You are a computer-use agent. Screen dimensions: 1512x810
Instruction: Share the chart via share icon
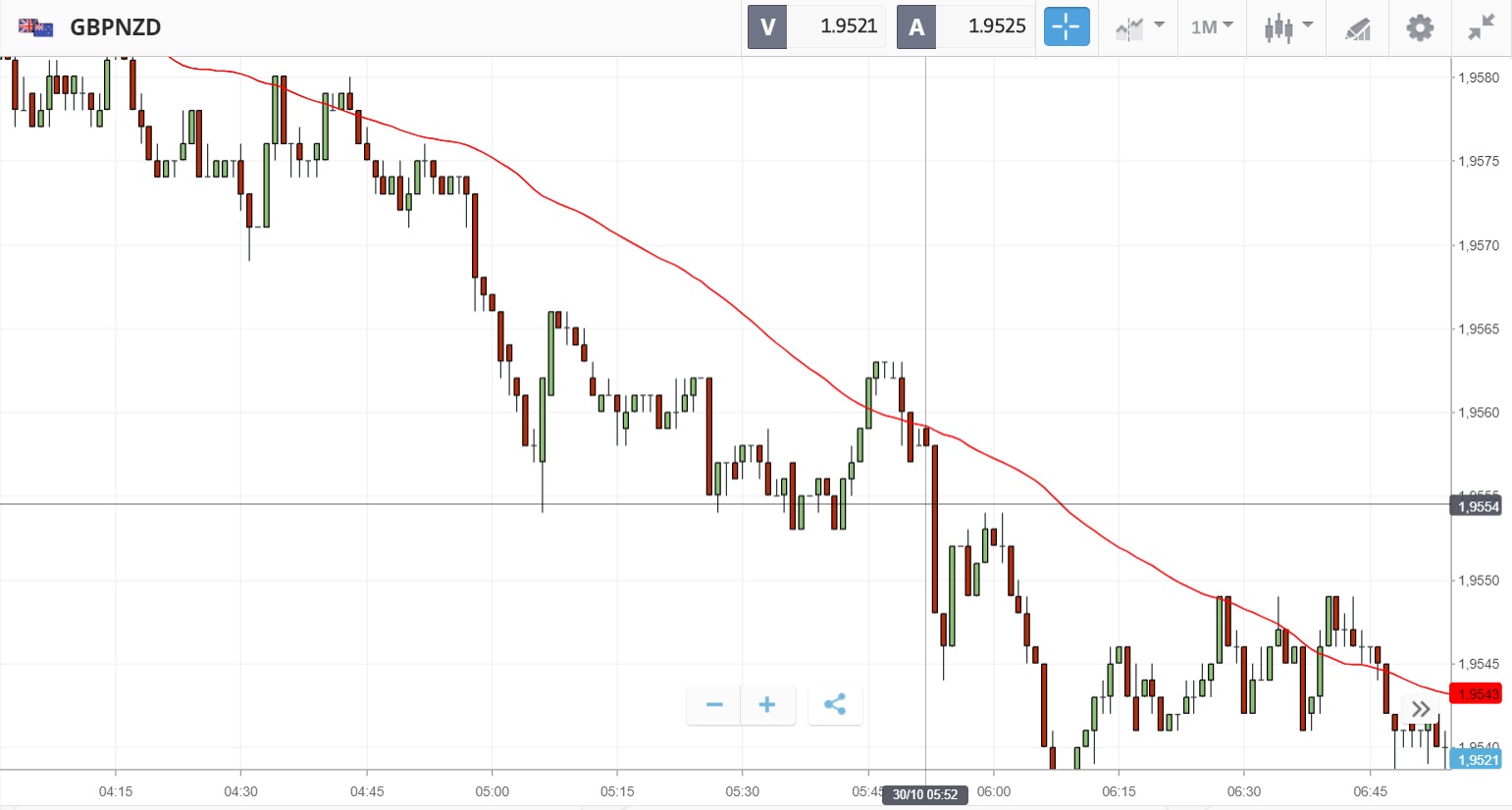pos(835,705)
